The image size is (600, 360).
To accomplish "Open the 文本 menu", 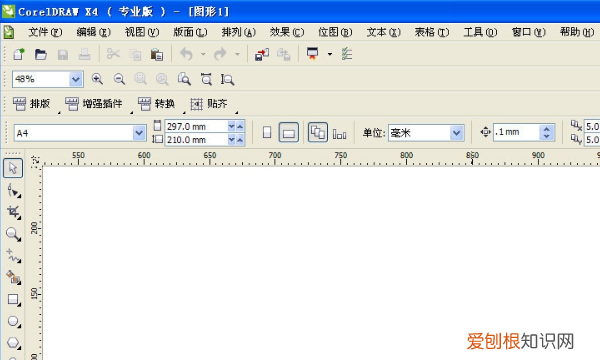I will click(x=383, y=32).
